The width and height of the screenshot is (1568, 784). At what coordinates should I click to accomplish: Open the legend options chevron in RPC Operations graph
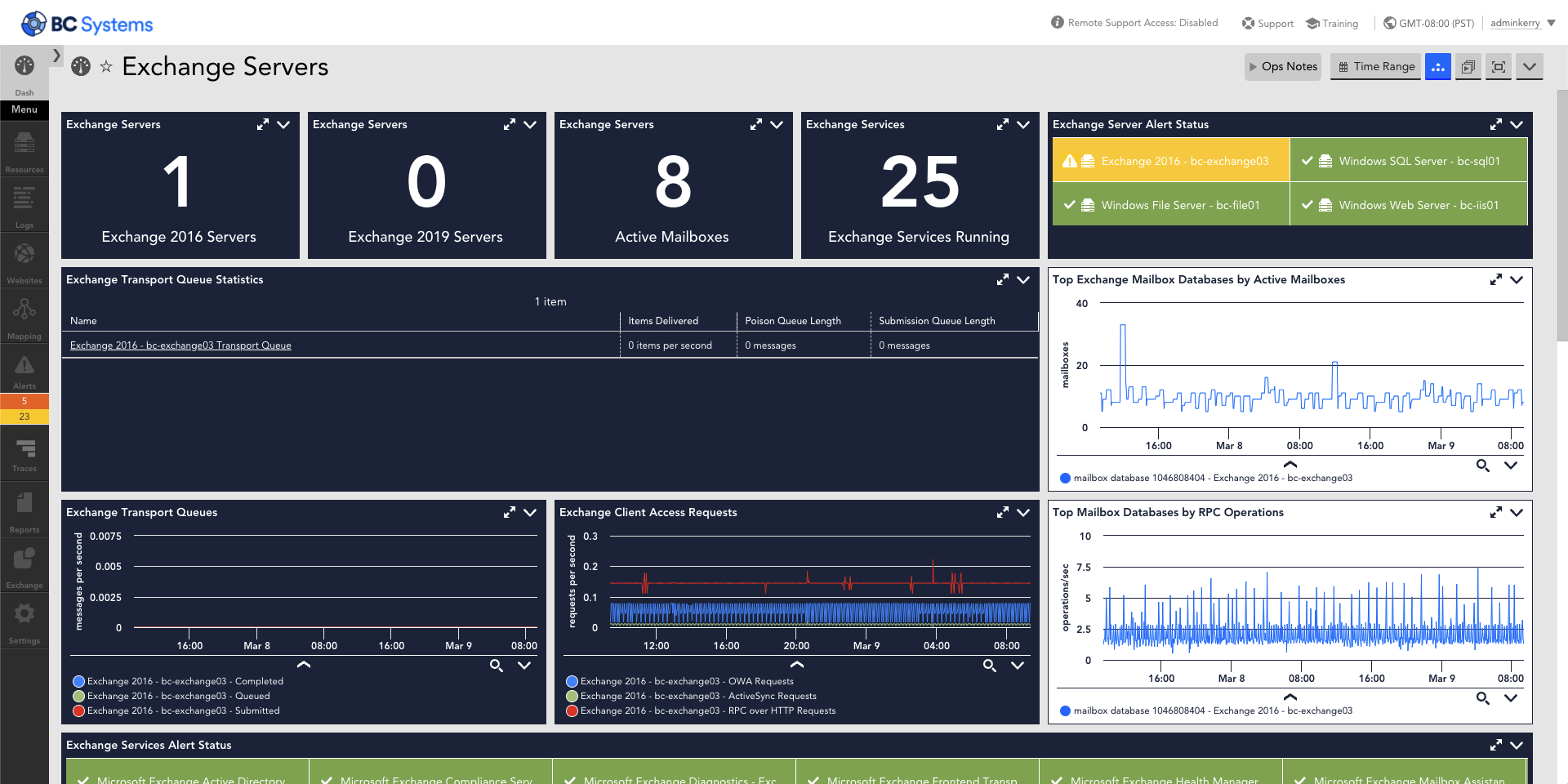1511,698
